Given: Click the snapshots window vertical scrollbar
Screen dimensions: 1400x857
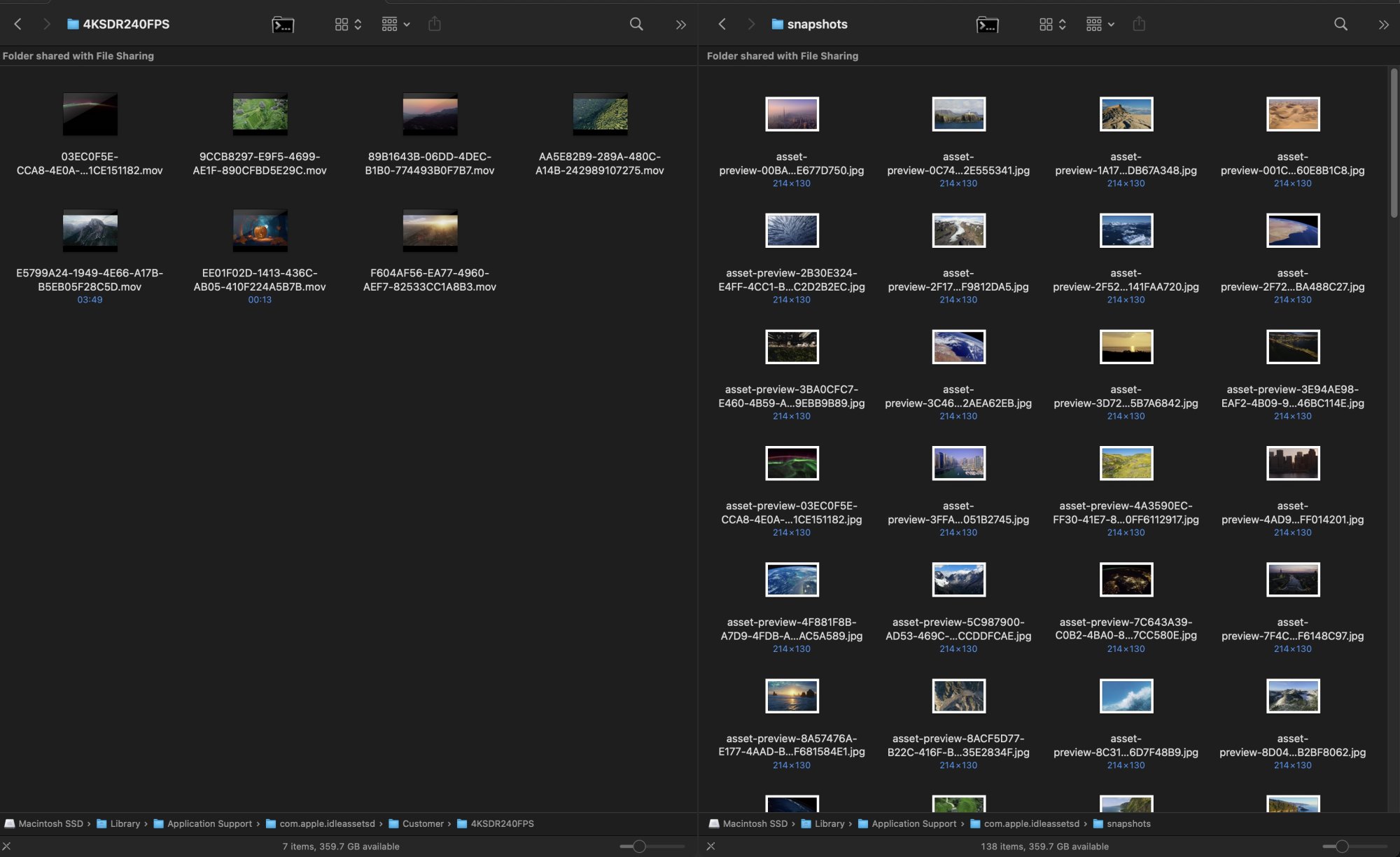Looking at the screenshot, I should point(1394,144).
